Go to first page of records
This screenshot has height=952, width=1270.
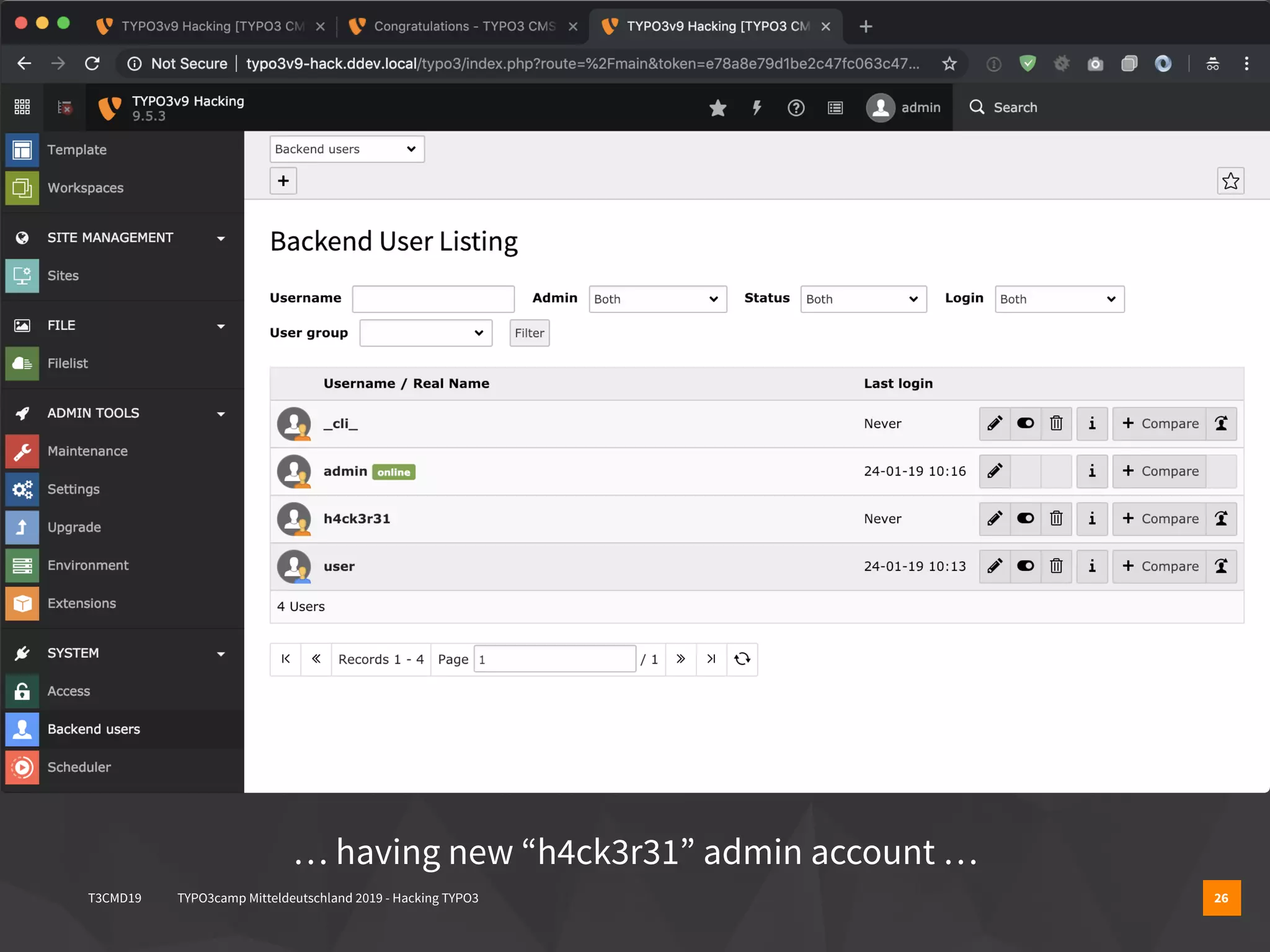(x=286, y=659)
